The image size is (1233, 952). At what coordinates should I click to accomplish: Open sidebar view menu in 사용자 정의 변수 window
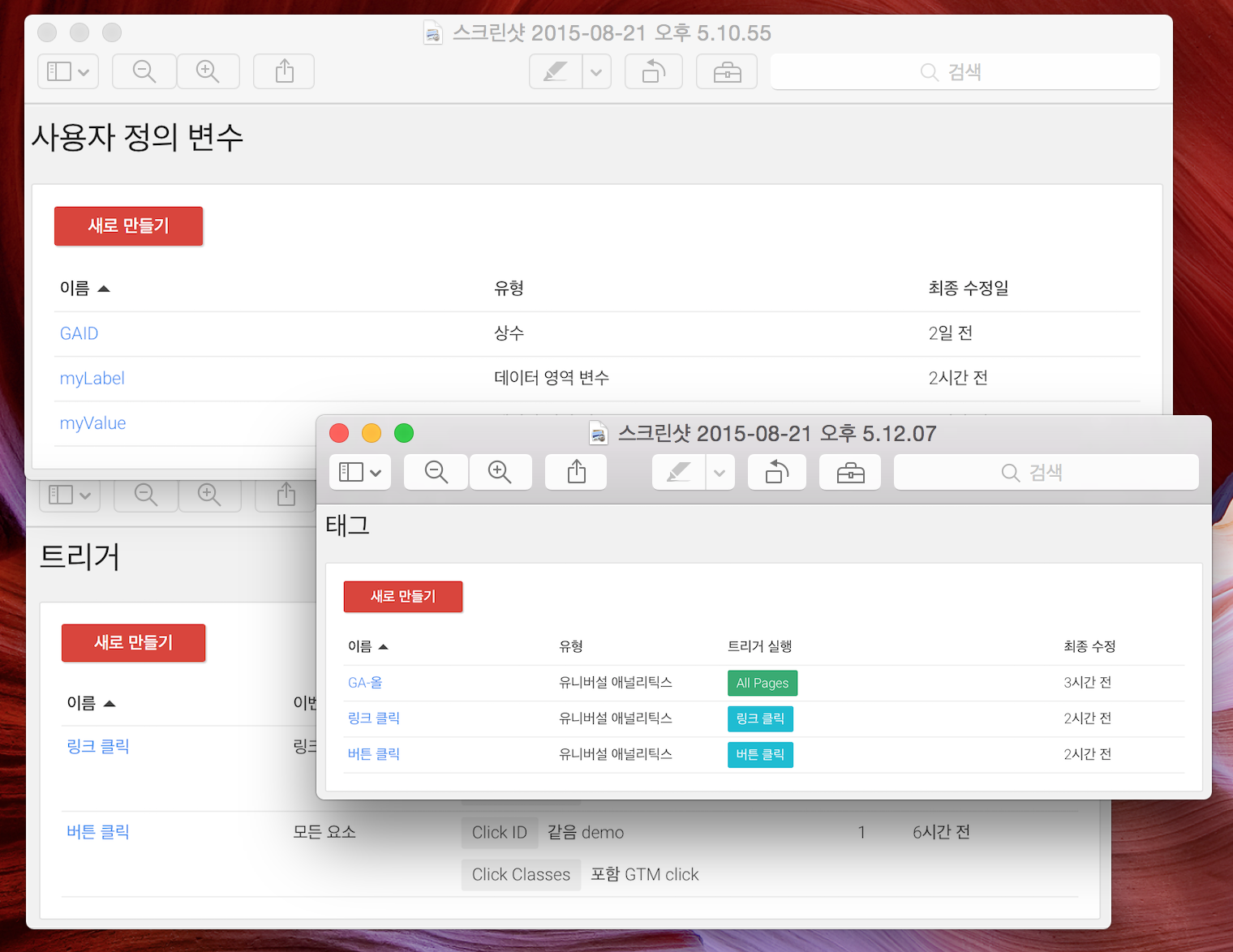point(68,71)
